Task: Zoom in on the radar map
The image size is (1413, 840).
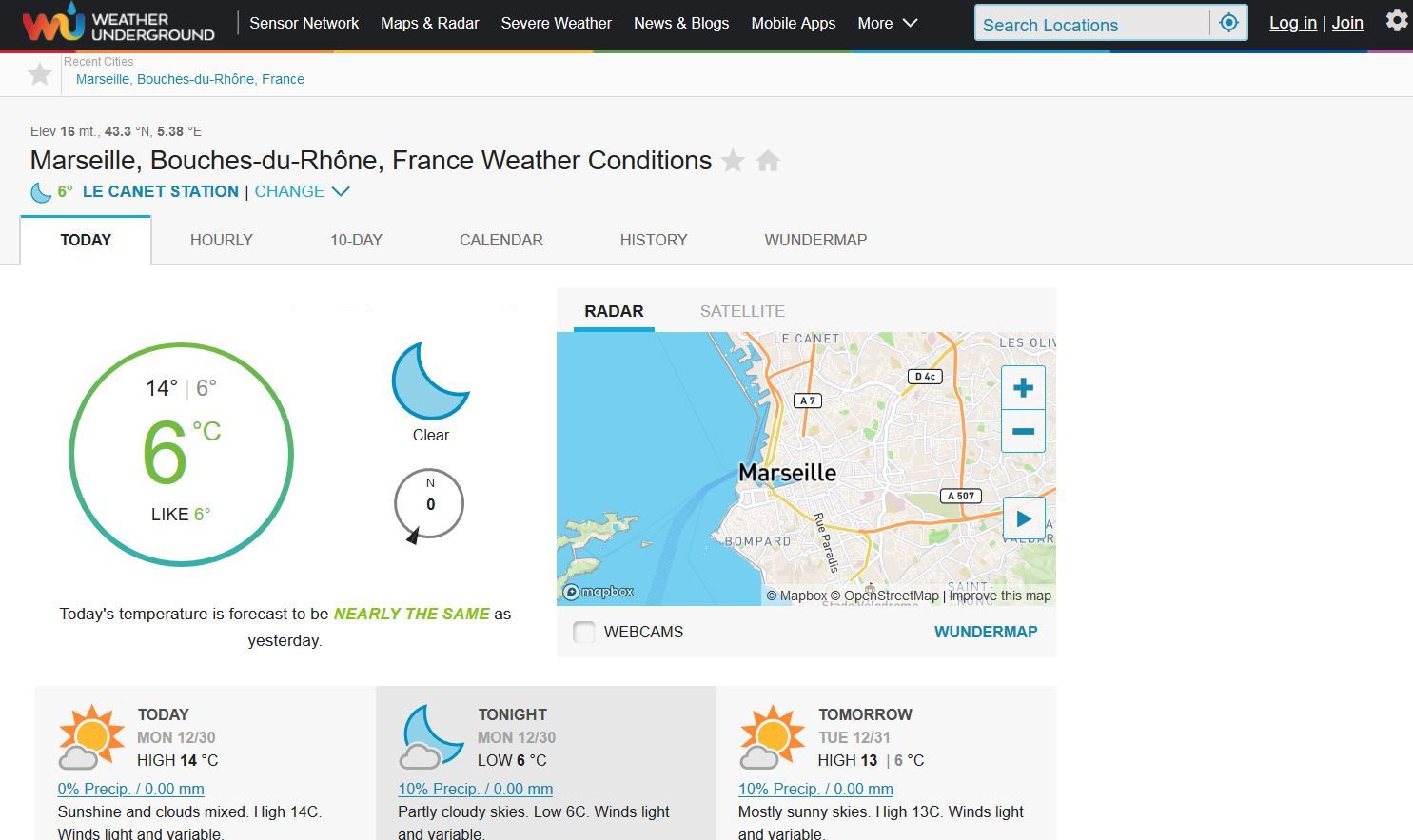Action: [1023, 387]
